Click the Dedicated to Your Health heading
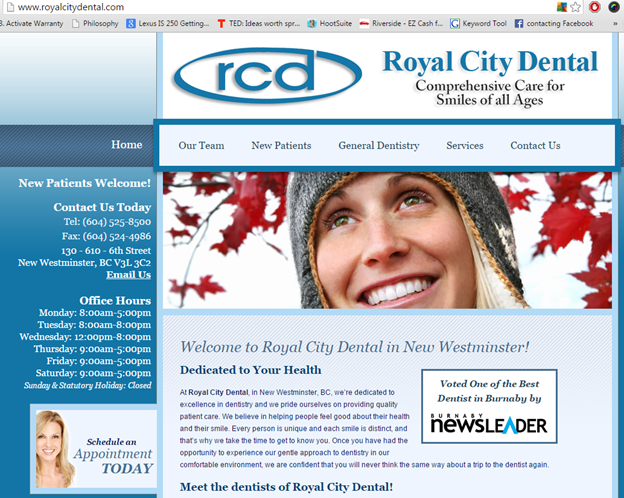 pyautogui.click(x=250, y=370)
